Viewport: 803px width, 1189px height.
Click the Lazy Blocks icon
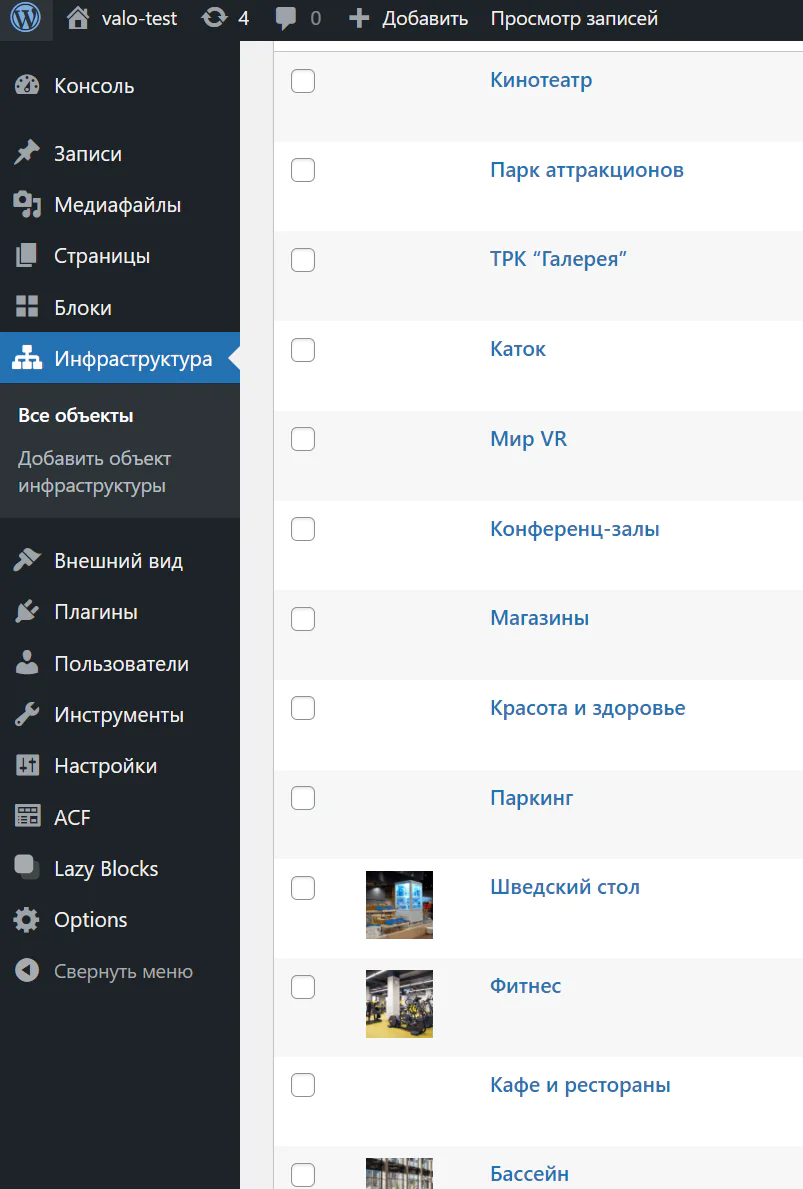(27, 867)
